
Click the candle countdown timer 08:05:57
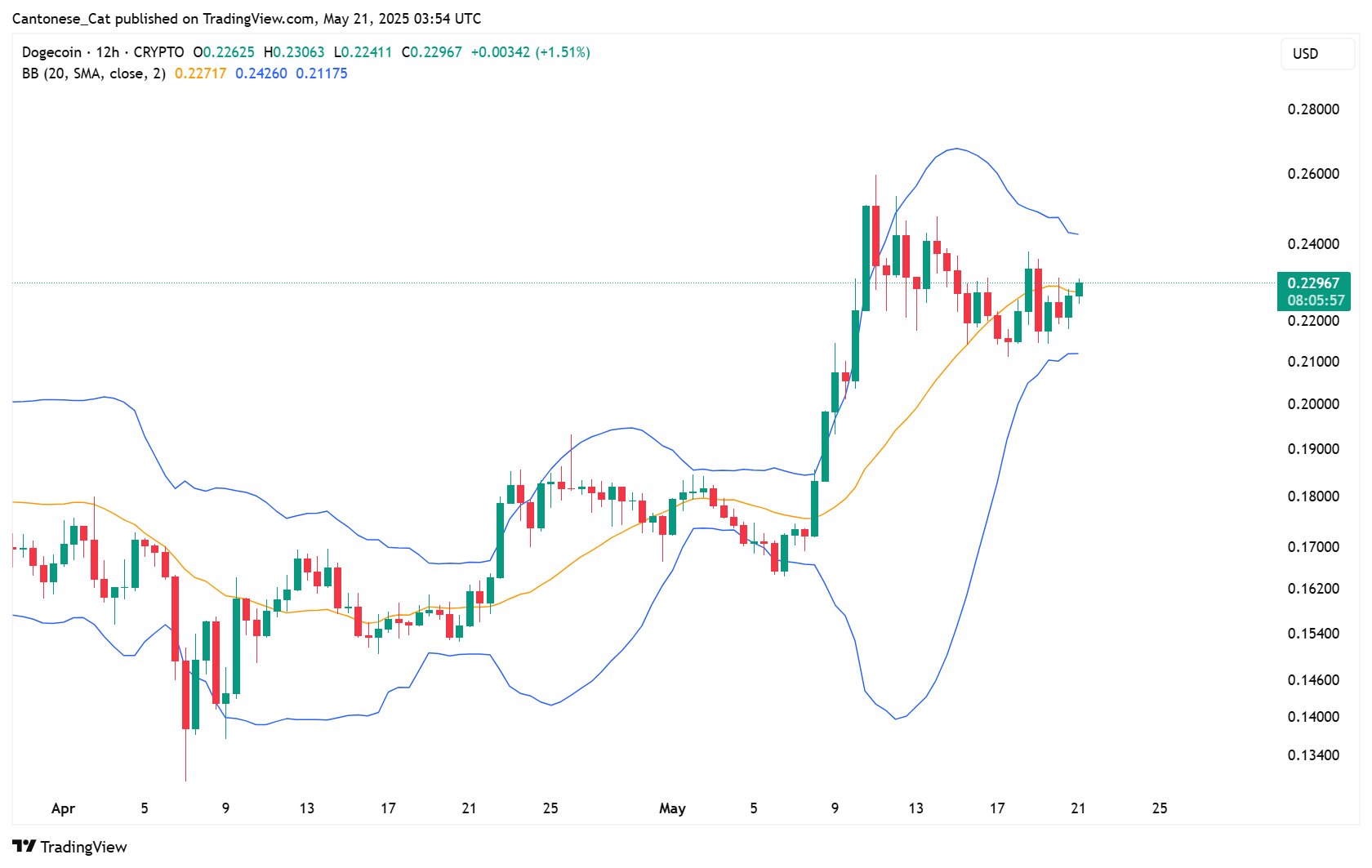(1316, 301)
